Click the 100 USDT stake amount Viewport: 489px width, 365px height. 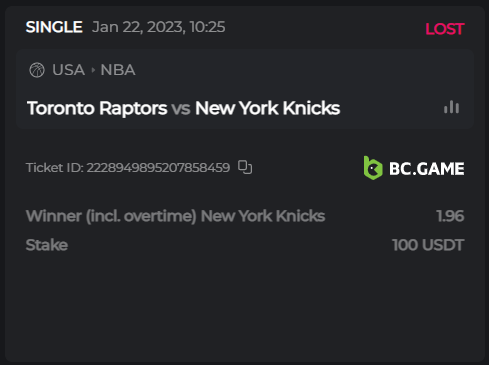tap(428, 245)
